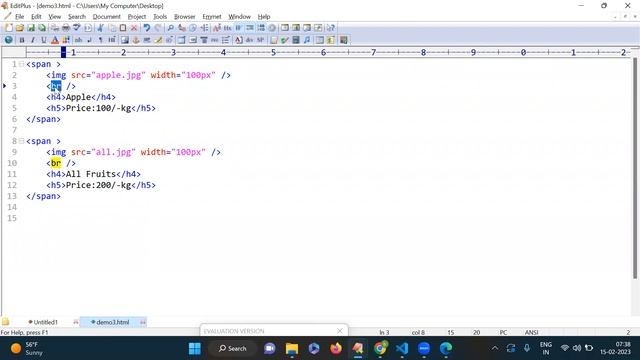Redo the last undone edit

(x=158, y=28)
